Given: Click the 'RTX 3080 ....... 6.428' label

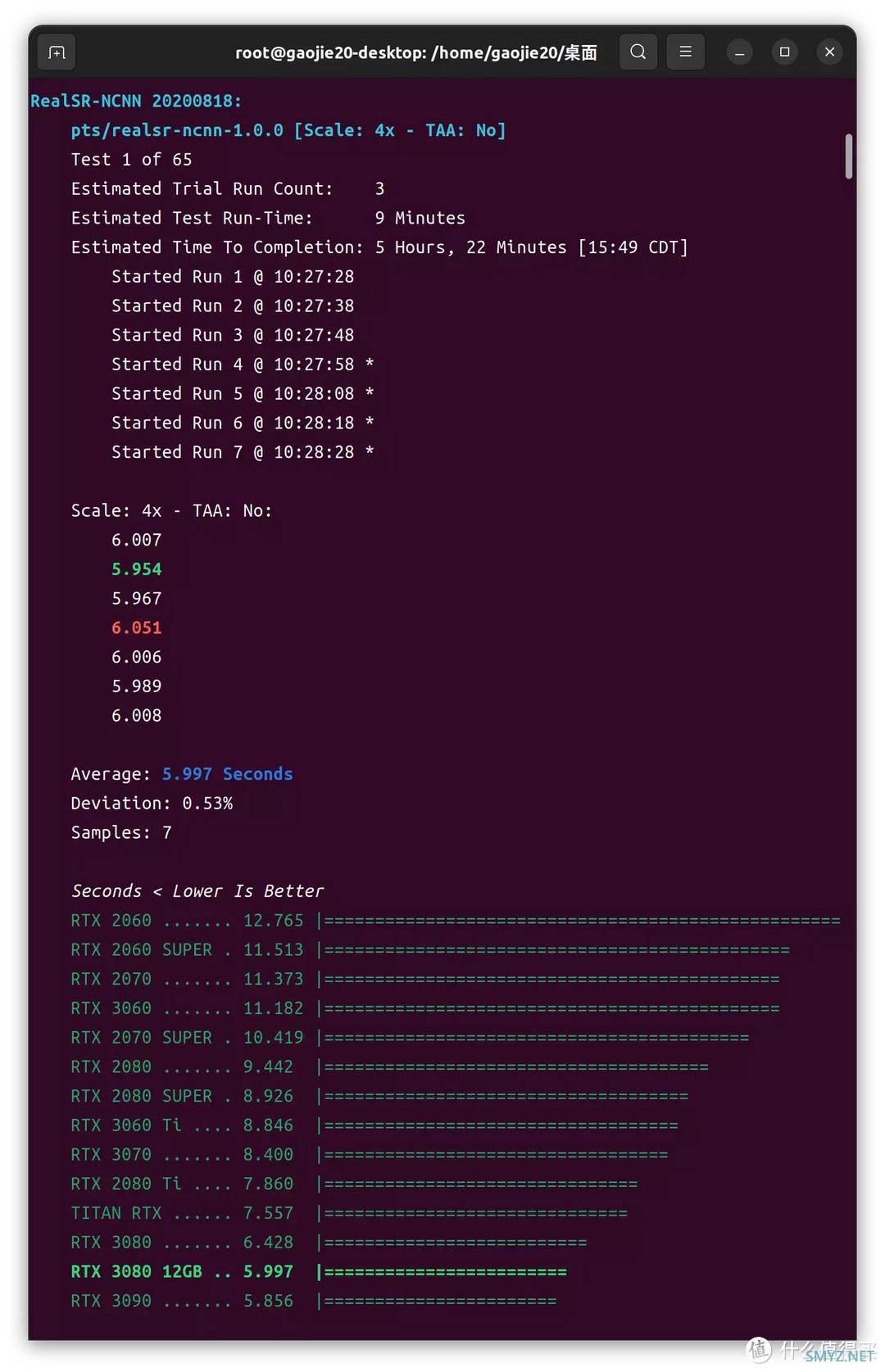Looking at the screenshot, I should [x=182, y=1243].
